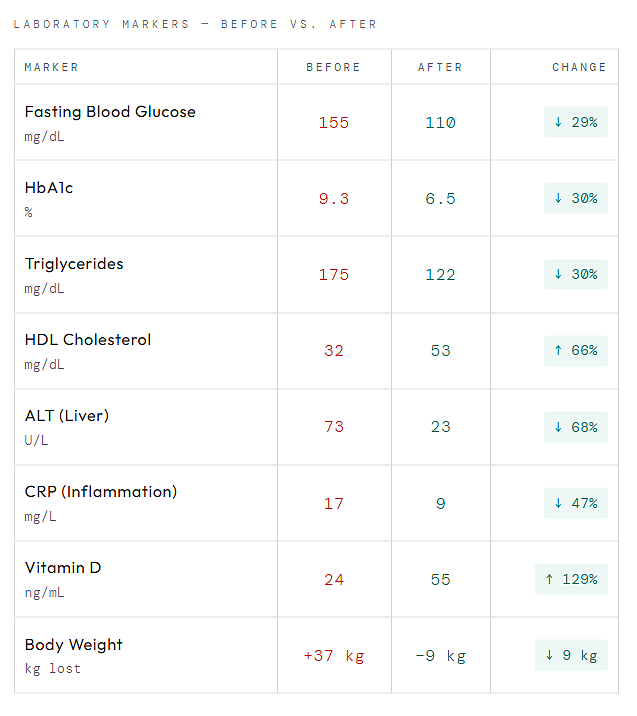
Task: Click the Vitamin D marker label
Action: (63, 568)
